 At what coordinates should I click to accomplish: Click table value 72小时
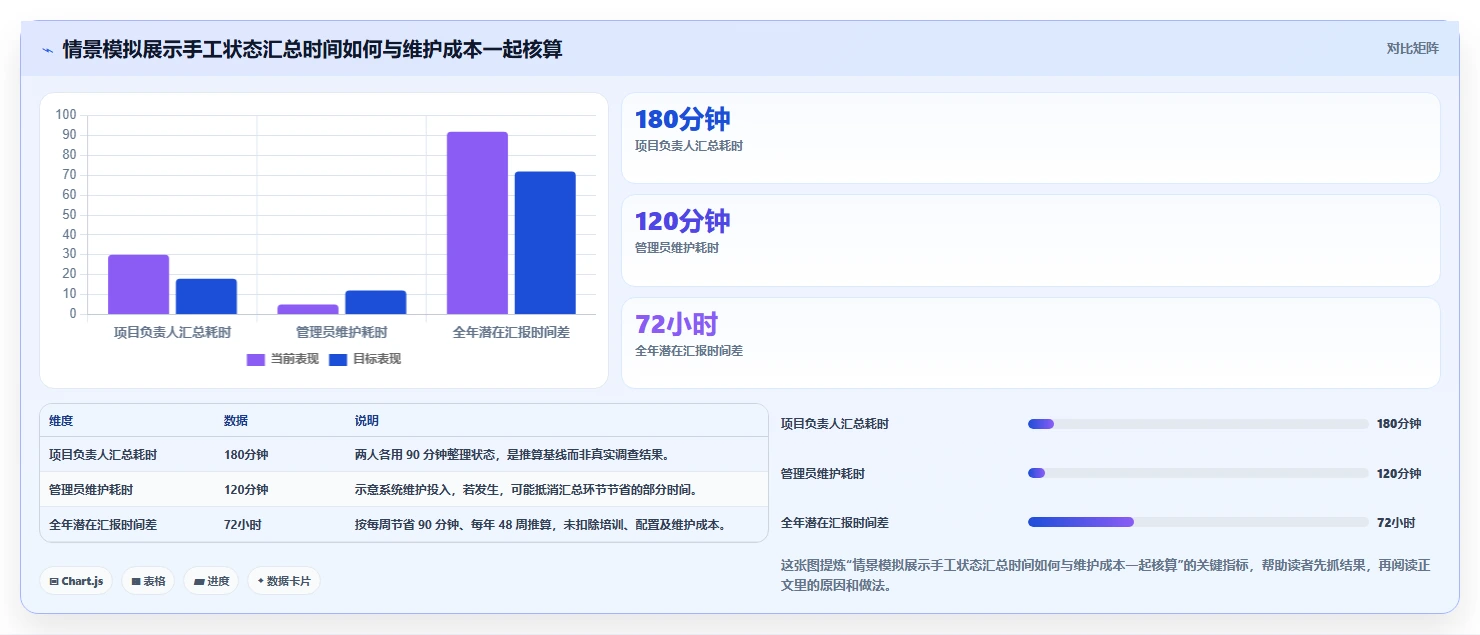point(243,524)
